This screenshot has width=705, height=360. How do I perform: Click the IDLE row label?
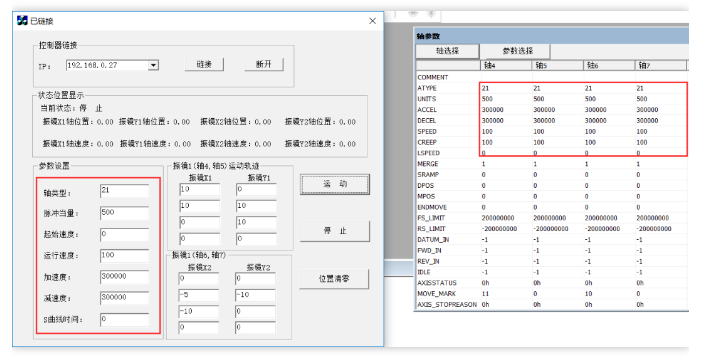click(424, 272)
